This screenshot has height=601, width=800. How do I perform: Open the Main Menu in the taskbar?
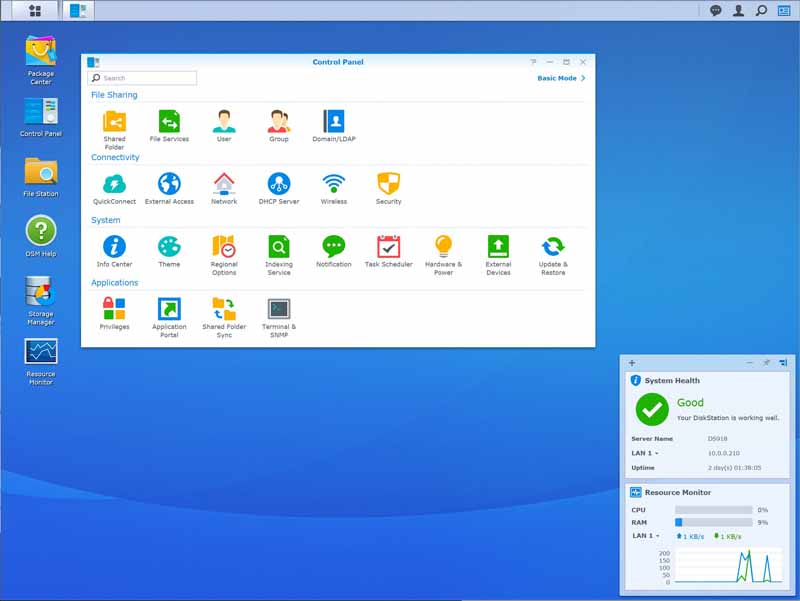coord(36,11)
